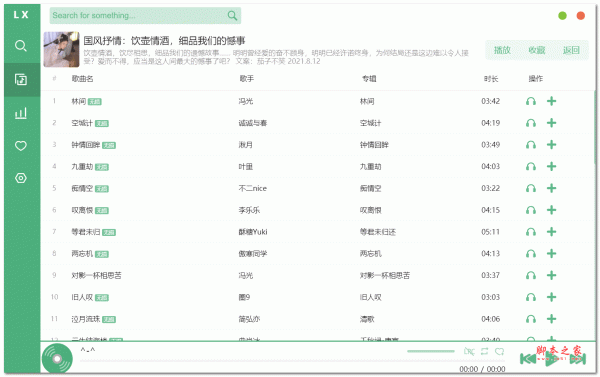Add song 钟情回眸 with plus icon

coord(551,145)
